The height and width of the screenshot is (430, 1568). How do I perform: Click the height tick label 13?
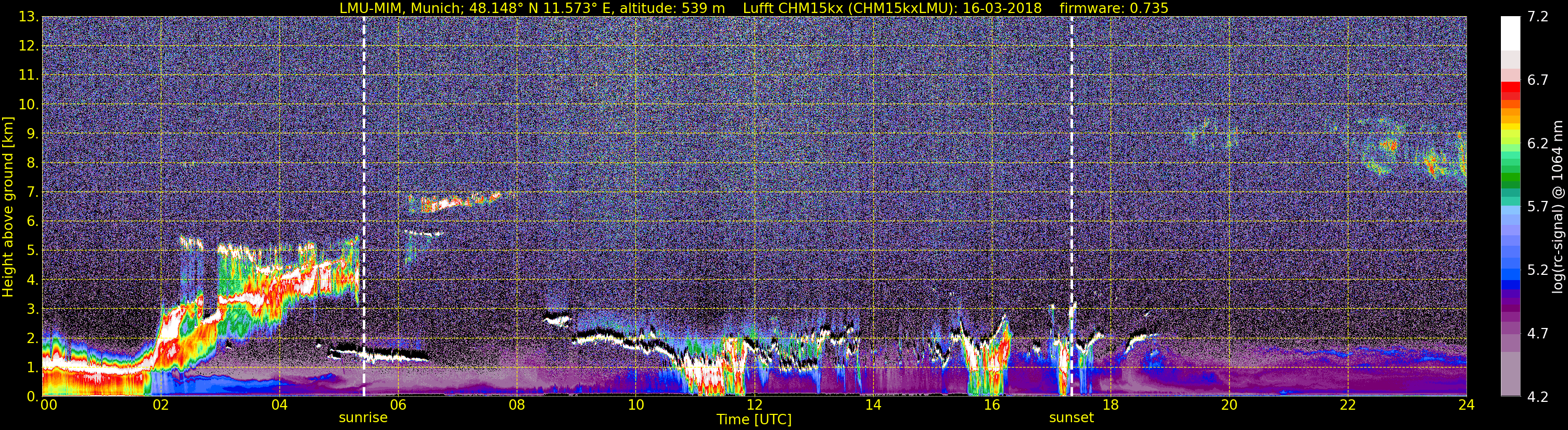(x=28, y=17)
